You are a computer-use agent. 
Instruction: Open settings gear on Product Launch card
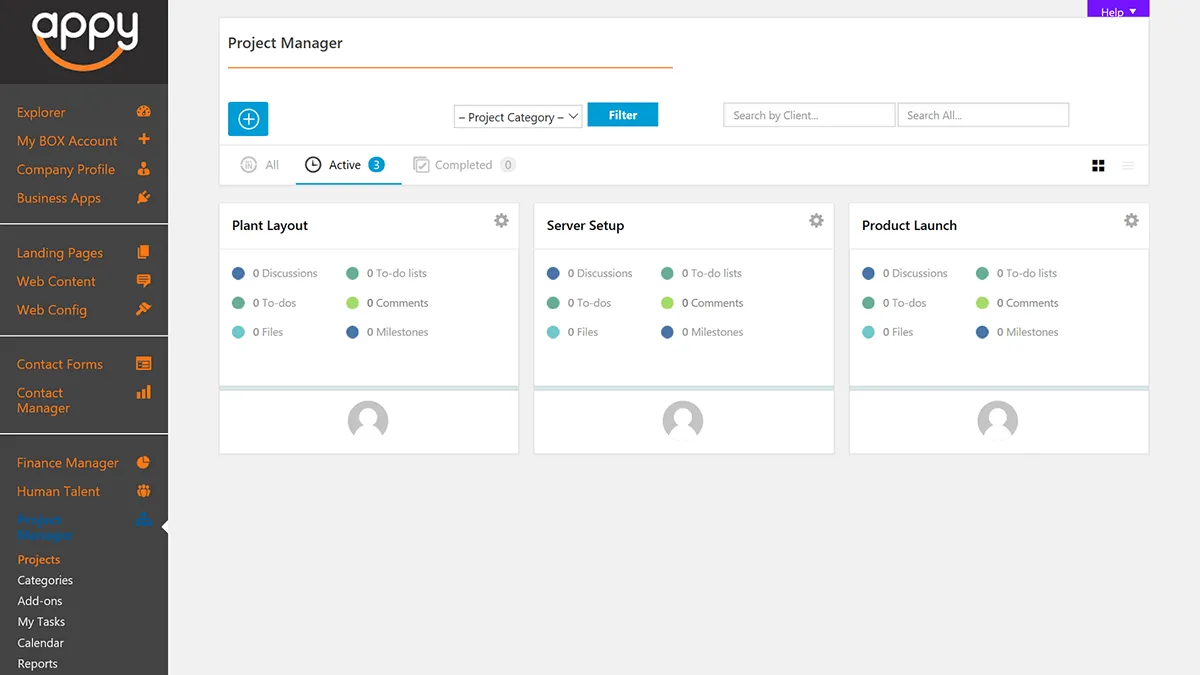coord(1131,220)
